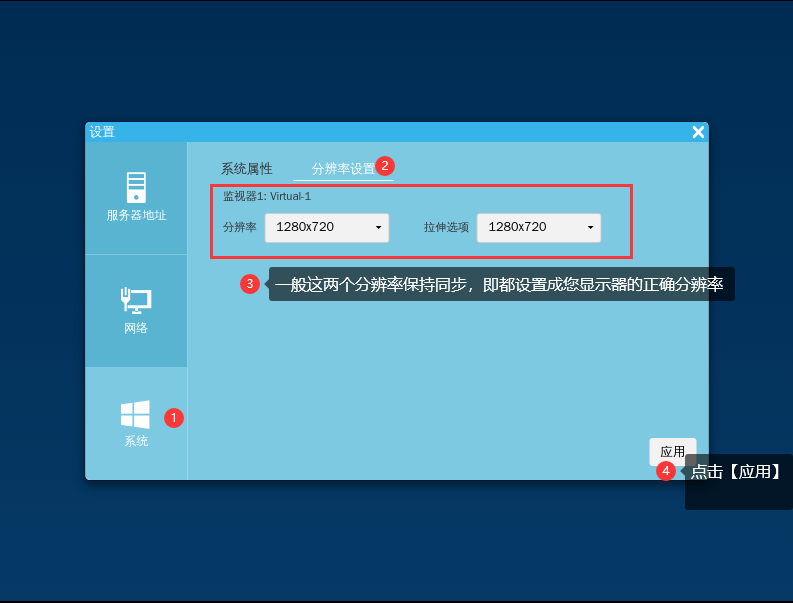Click the red number 3 badge
This screenshot has height=603, width=793.
[x=250, y=284]
